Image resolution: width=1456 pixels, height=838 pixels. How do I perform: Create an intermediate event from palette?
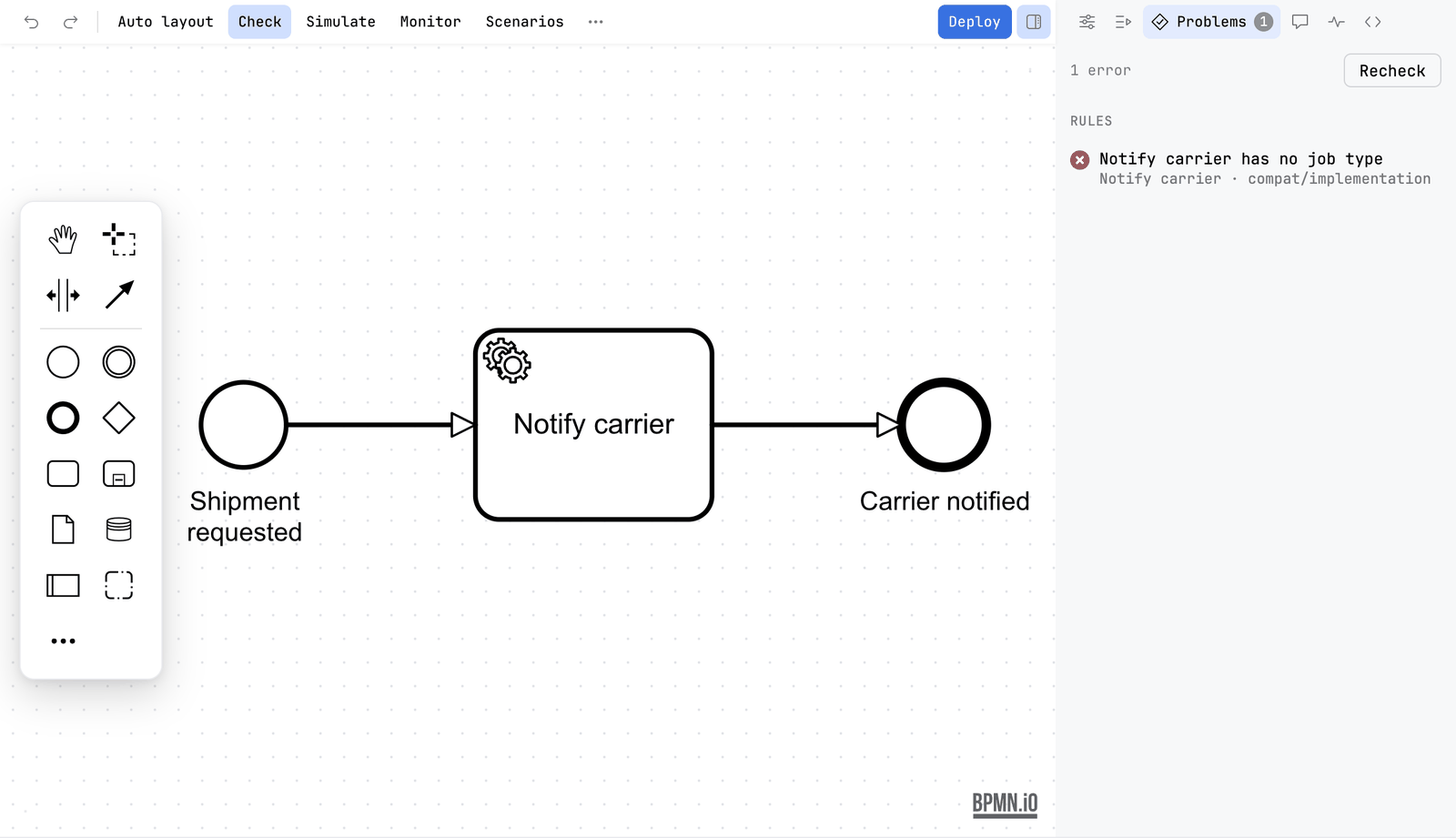119,362
